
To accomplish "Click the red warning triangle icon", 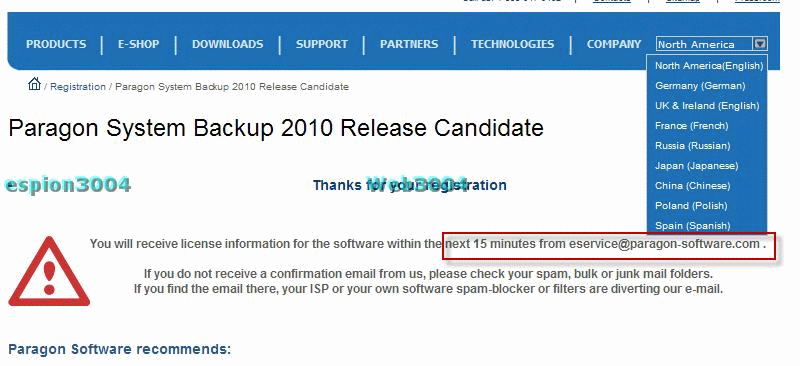I will click(x=49, y=271).
